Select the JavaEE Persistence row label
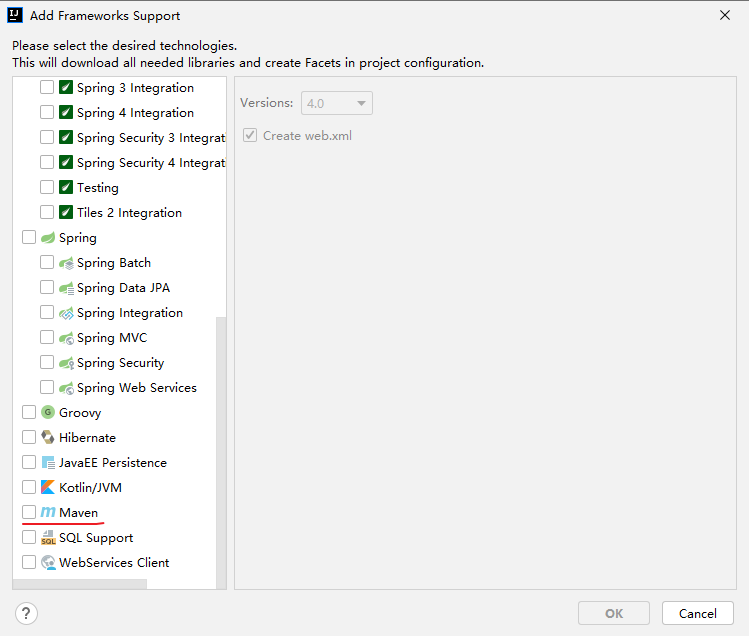749x636 pixels. pos(113,463)
